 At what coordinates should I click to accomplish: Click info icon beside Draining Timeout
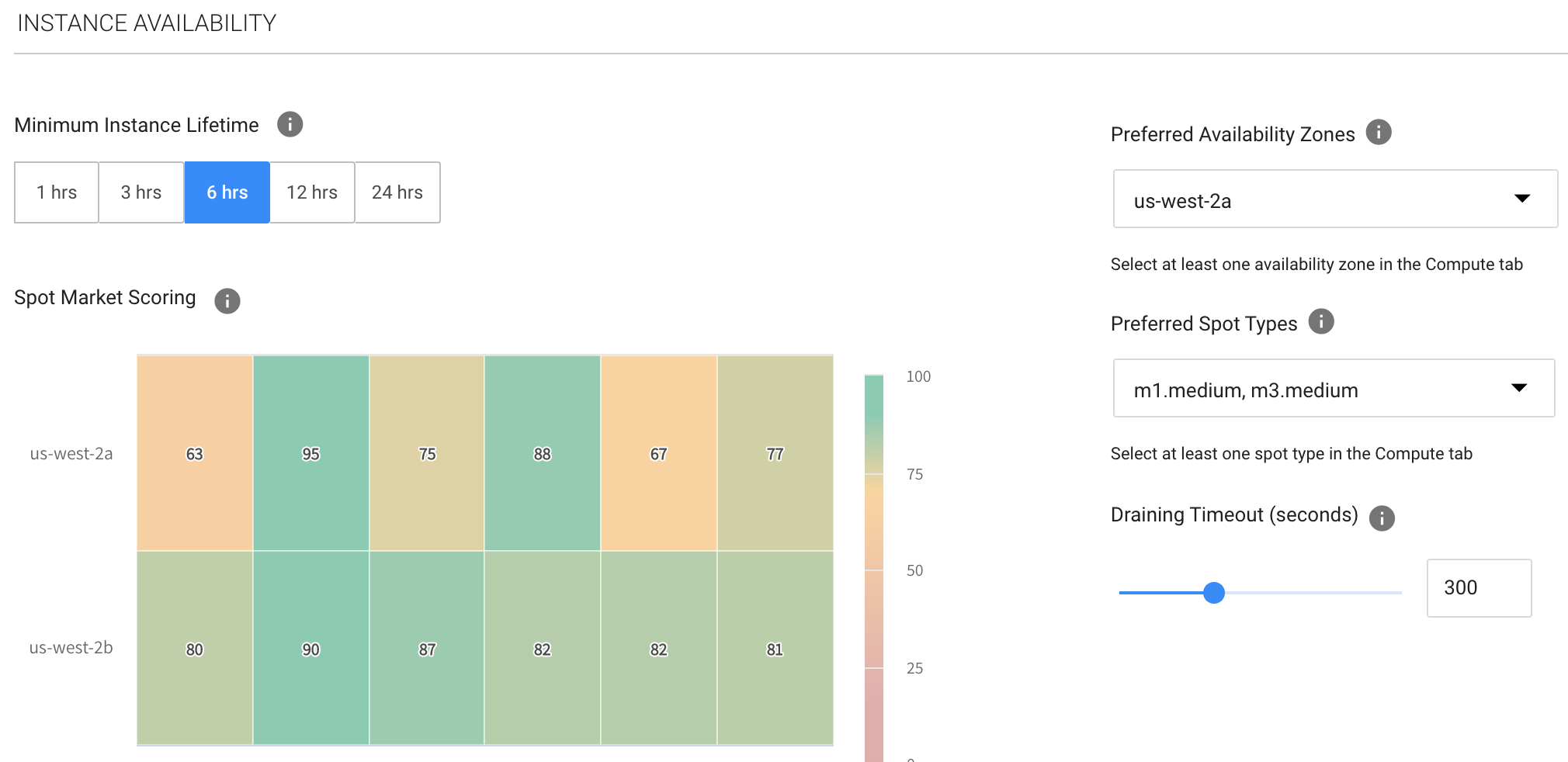click(1381, 518)
